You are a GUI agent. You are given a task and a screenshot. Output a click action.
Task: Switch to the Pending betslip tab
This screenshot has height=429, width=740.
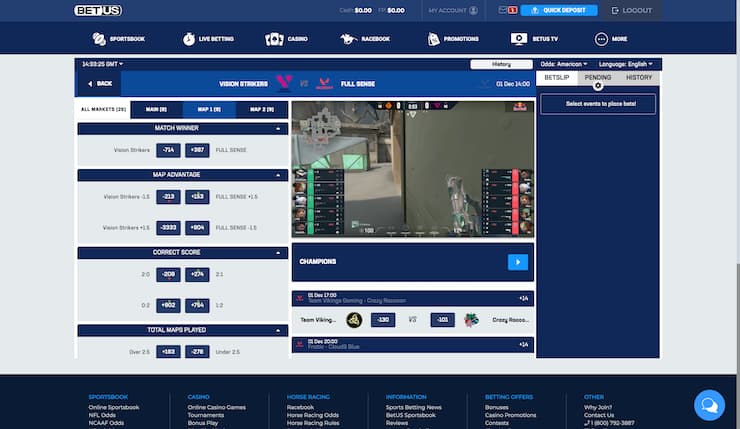[598, 77]
